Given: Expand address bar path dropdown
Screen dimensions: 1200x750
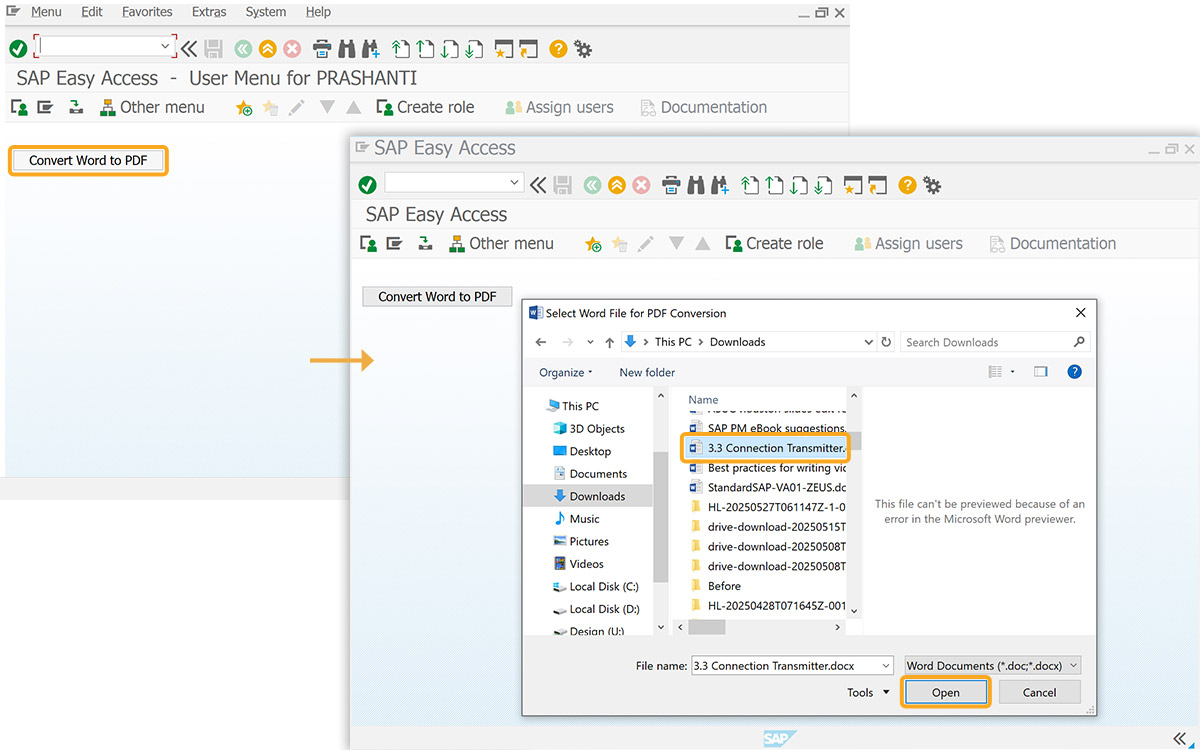Looking at the screenshot, I should 868,342.
